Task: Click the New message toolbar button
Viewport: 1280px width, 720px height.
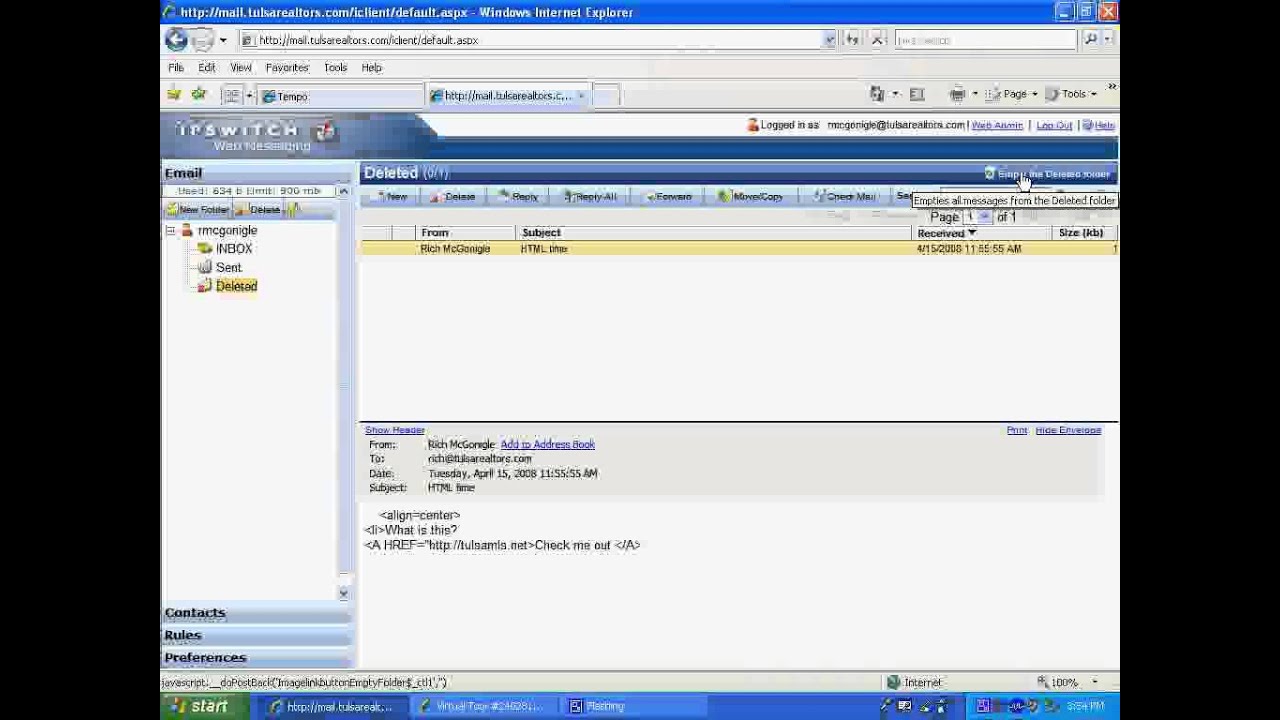Action: coord(393,196)
